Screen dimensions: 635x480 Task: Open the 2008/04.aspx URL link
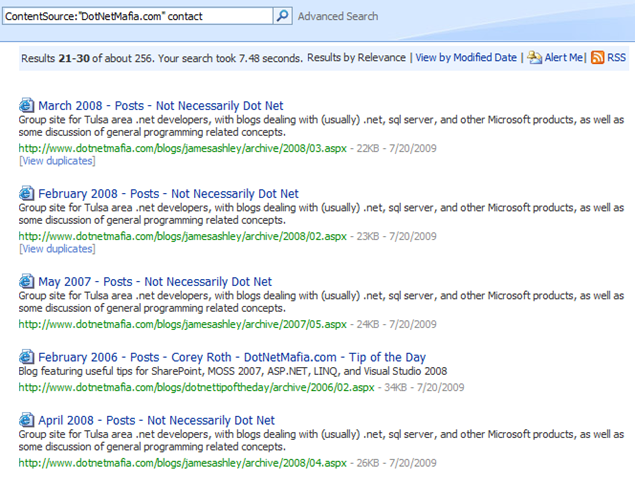[183, 463]
